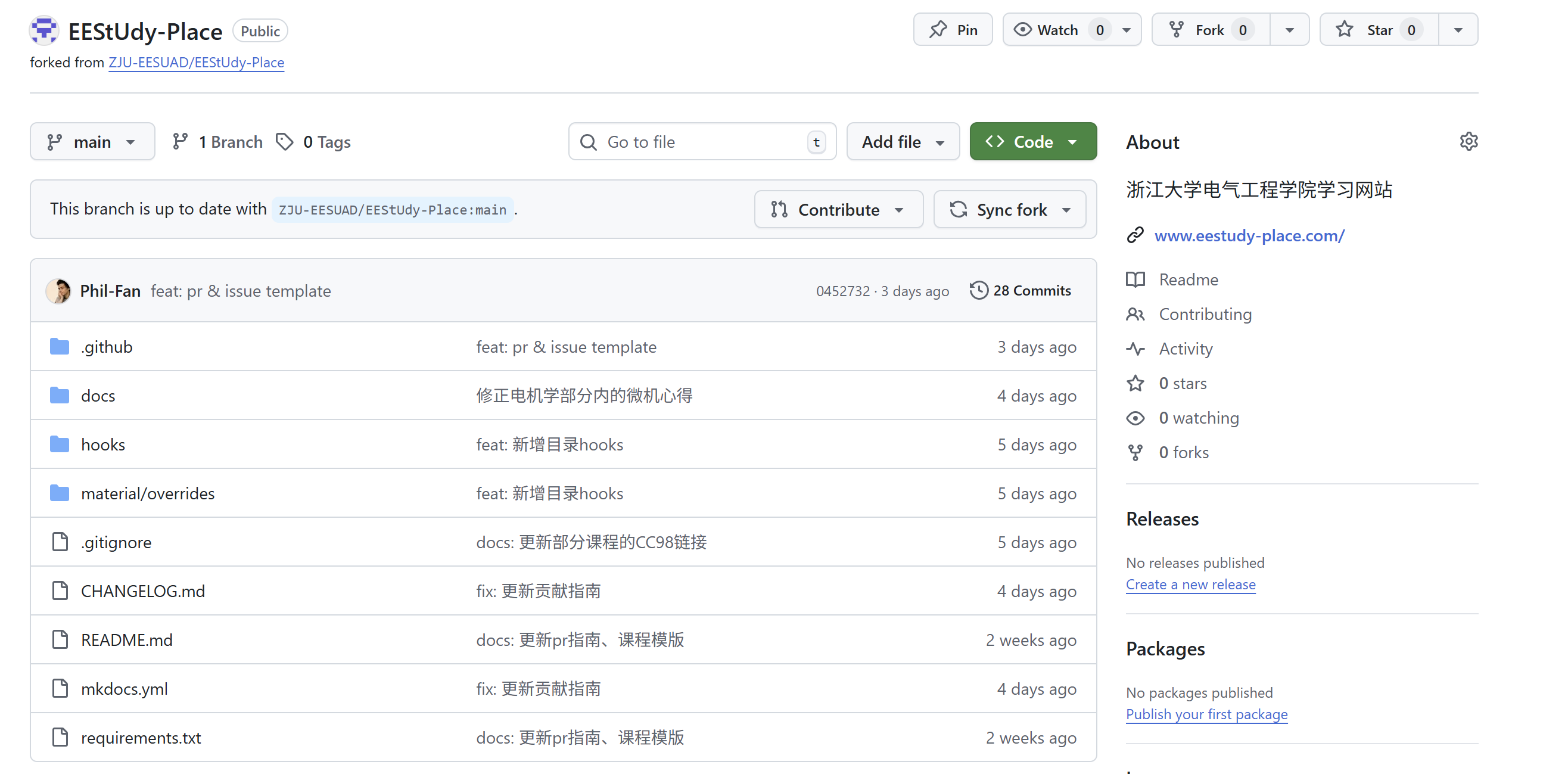Click Phil-Fan's avatar thumbnail
This screenshot has width=1568, height=774.
58,291
